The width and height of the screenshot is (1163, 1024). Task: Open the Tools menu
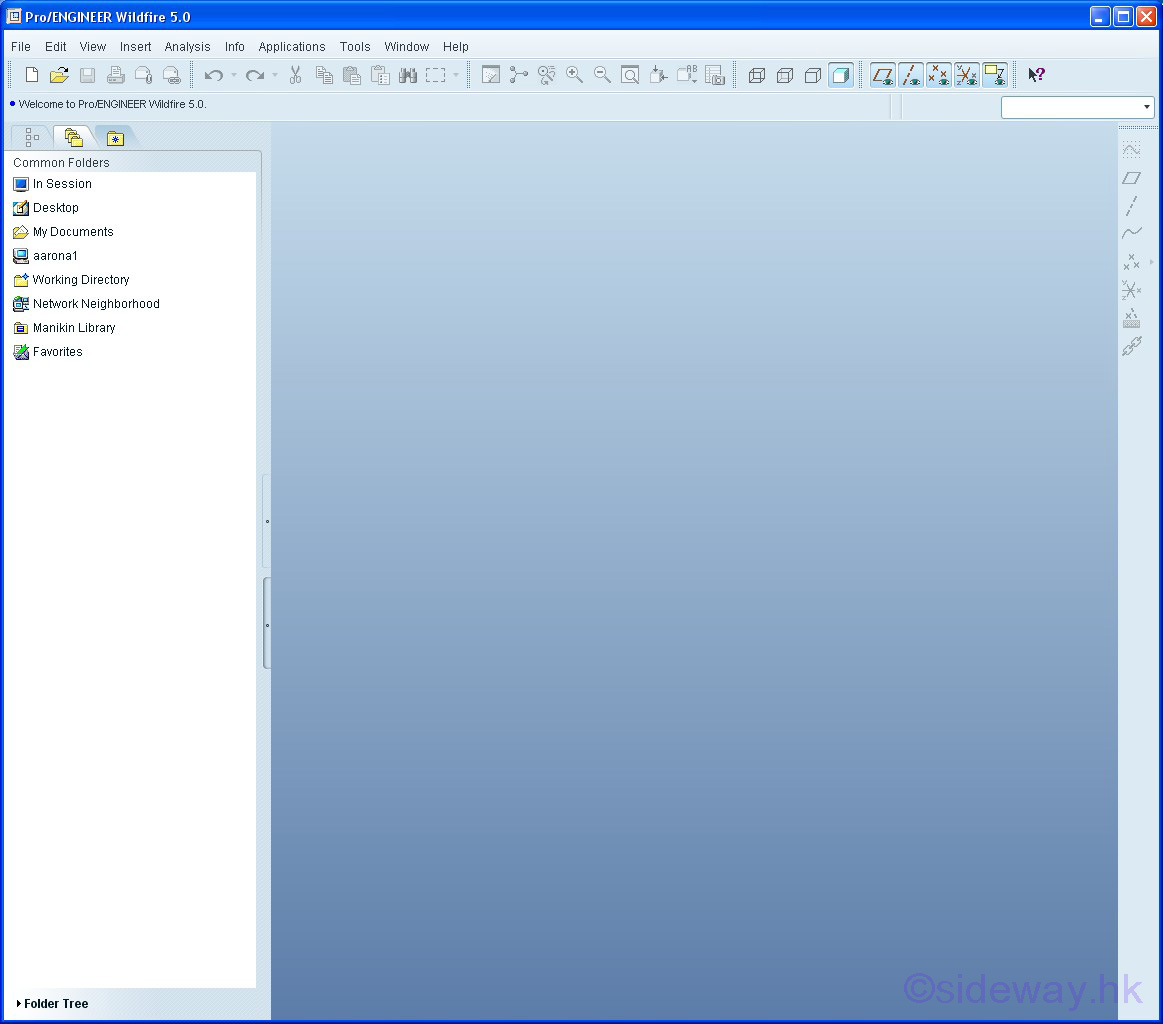pyautogui.click(x=355, y=47)
